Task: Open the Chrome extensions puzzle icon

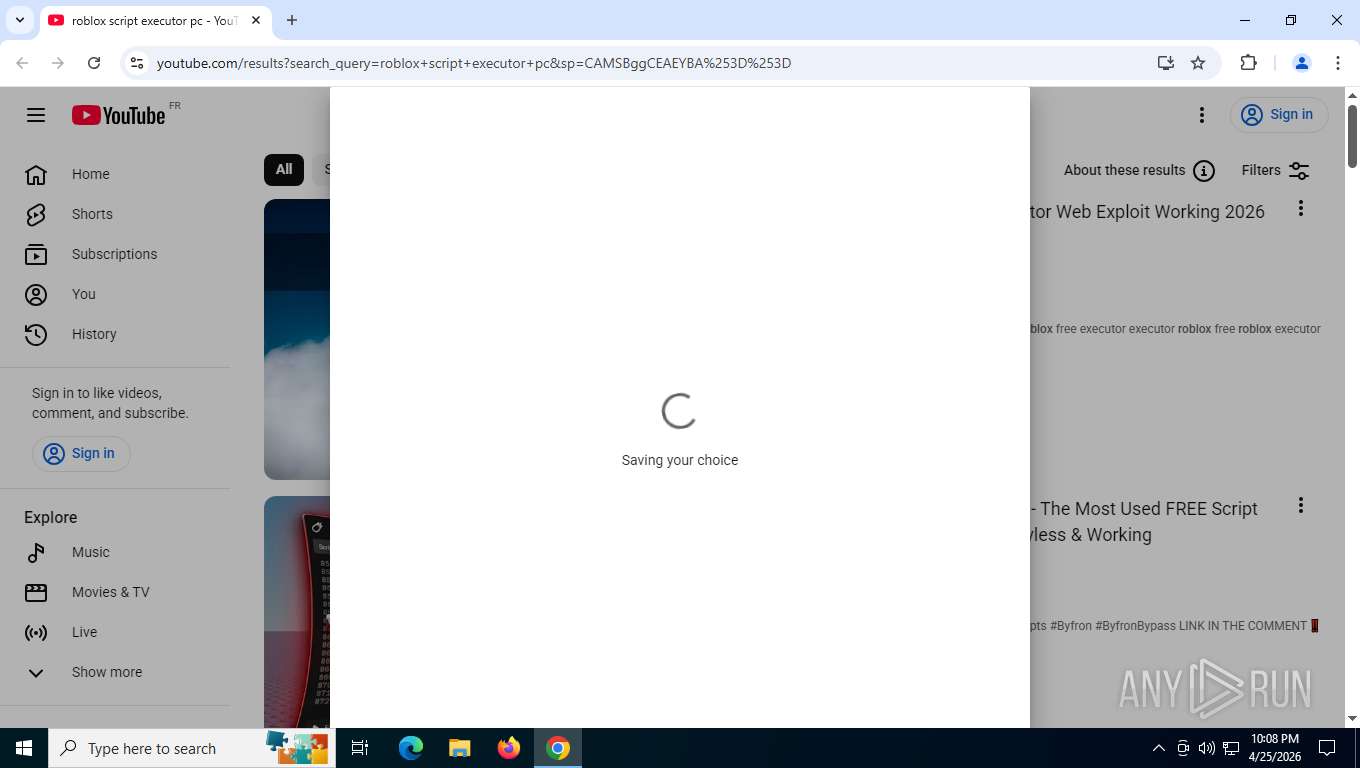Action: point(1248,63)
